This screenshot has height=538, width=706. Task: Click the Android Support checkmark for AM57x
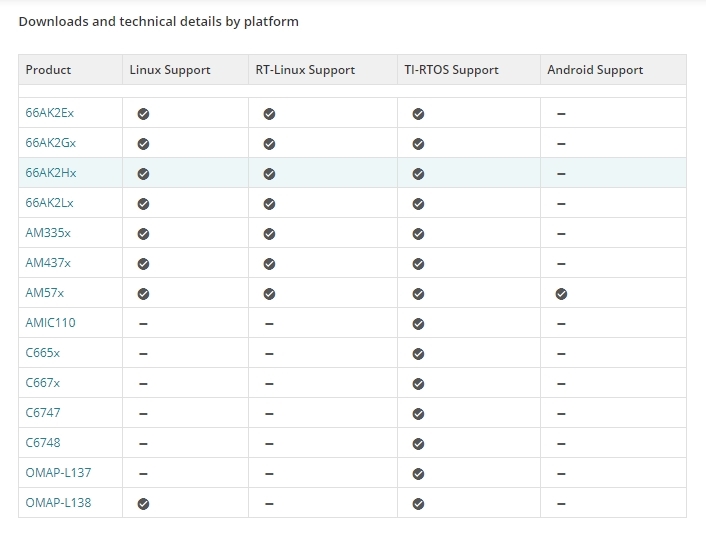click(561, 294)
